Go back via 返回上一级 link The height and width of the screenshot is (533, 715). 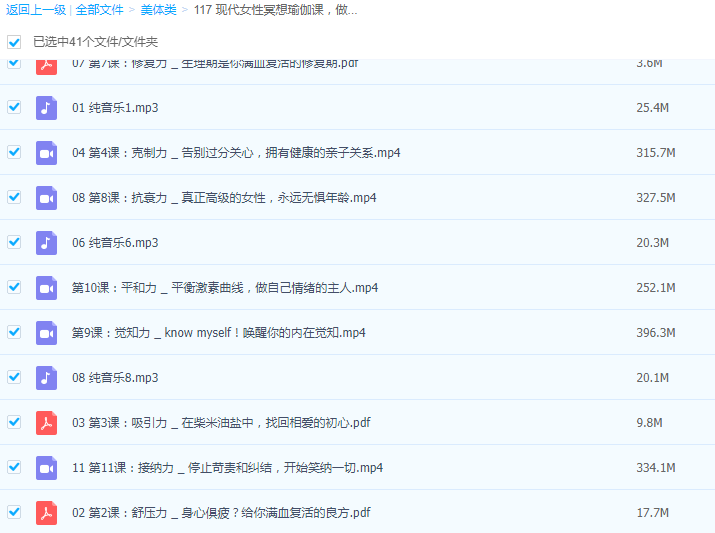coord(35,10)
